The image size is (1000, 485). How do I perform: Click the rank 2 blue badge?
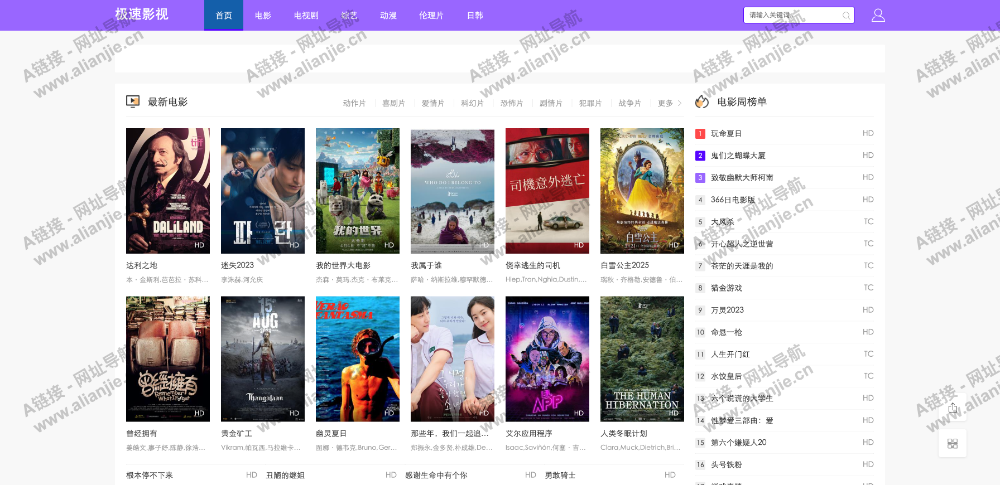tap(700, 156)
